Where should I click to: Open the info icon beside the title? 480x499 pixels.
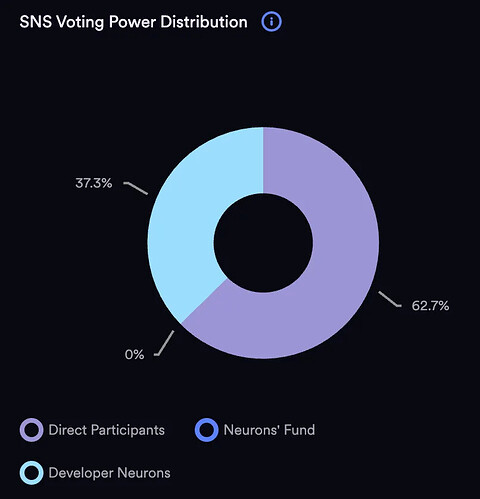click(x=271, y=22)
